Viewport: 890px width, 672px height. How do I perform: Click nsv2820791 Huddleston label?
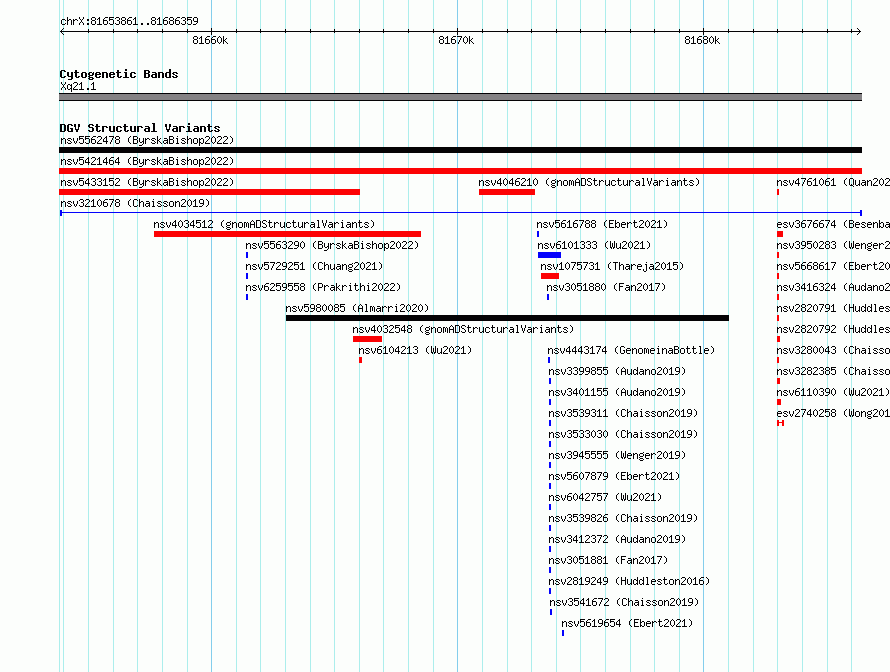tap(833, 308)
